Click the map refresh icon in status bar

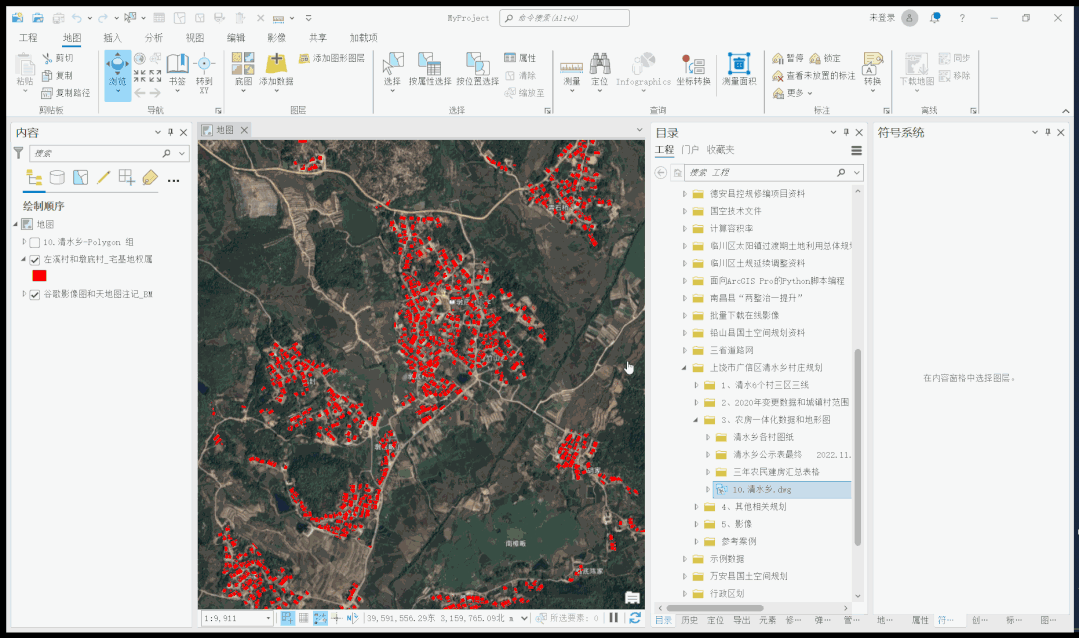[635, 618]
